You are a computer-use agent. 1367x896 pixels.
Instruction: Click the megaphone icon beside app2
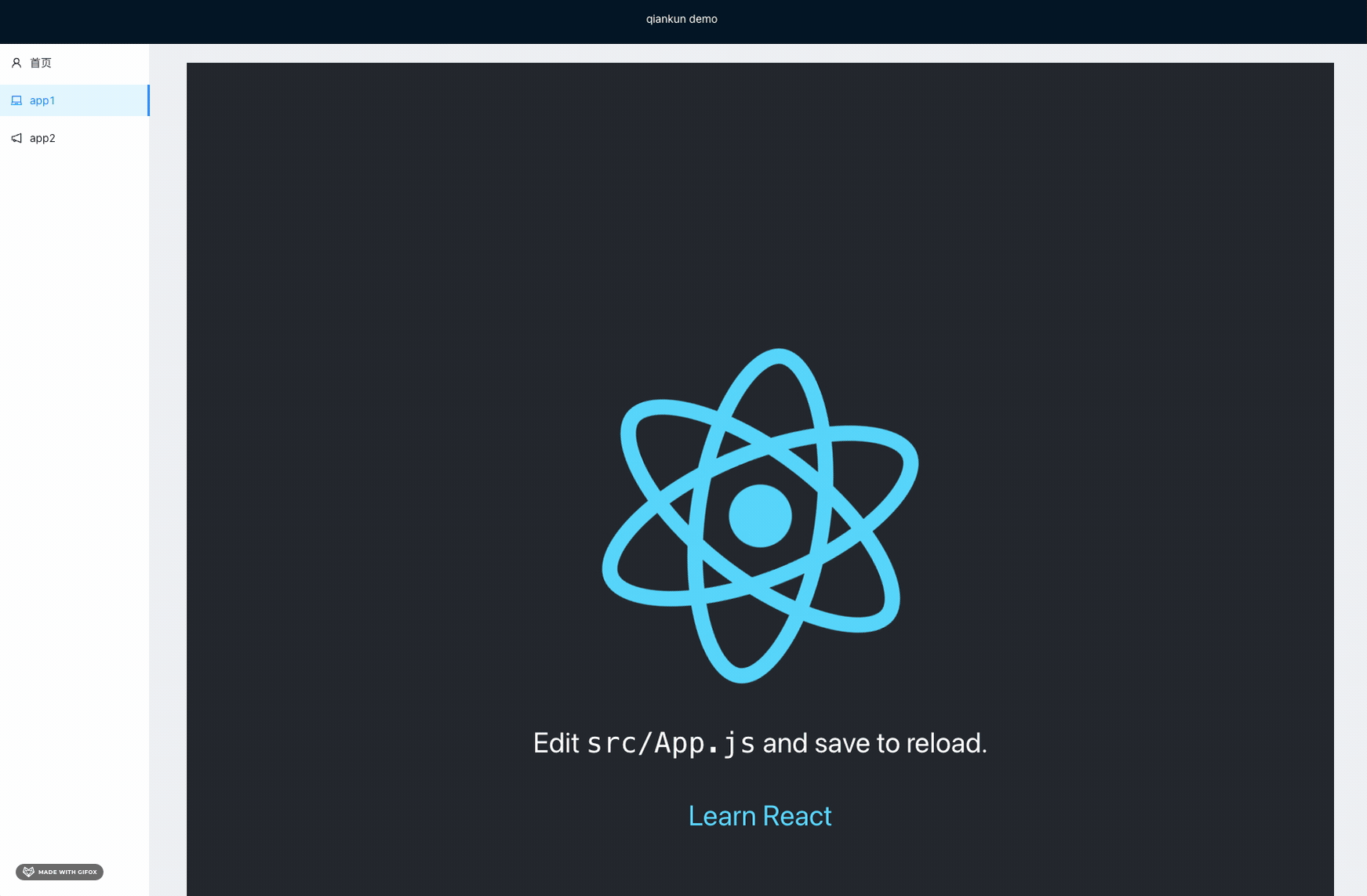[16, 138]
